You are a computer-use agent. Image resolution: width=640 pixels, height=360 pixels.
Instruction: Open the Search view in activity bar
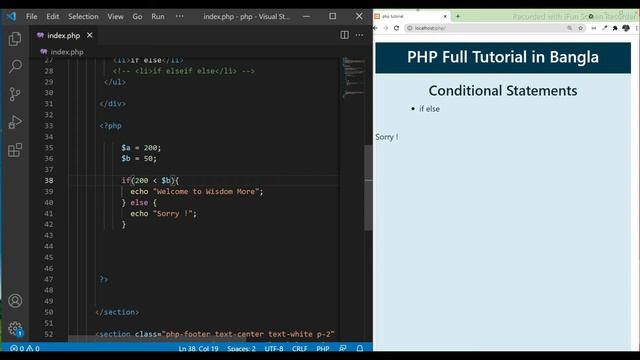[15, 66]
